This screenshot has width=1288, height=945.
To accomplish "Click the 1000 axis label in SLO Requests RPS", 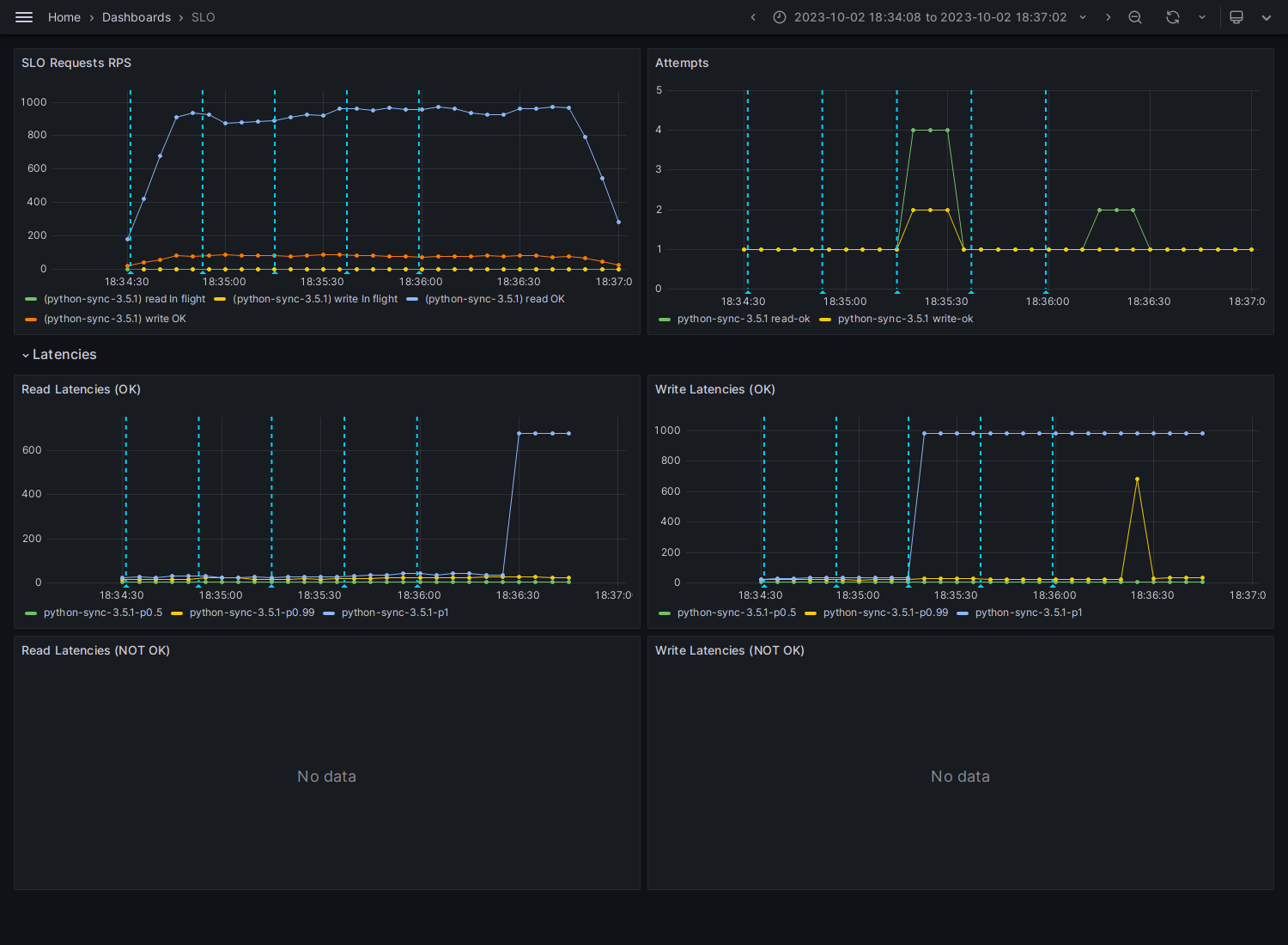I will pyautogui.click(x=33, y=102).
